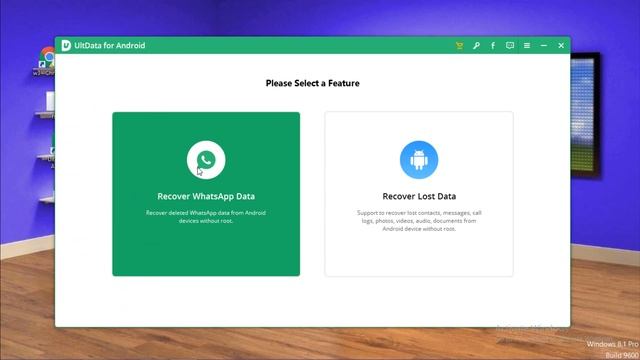Click the blue Android robot icon

point(419,160)
